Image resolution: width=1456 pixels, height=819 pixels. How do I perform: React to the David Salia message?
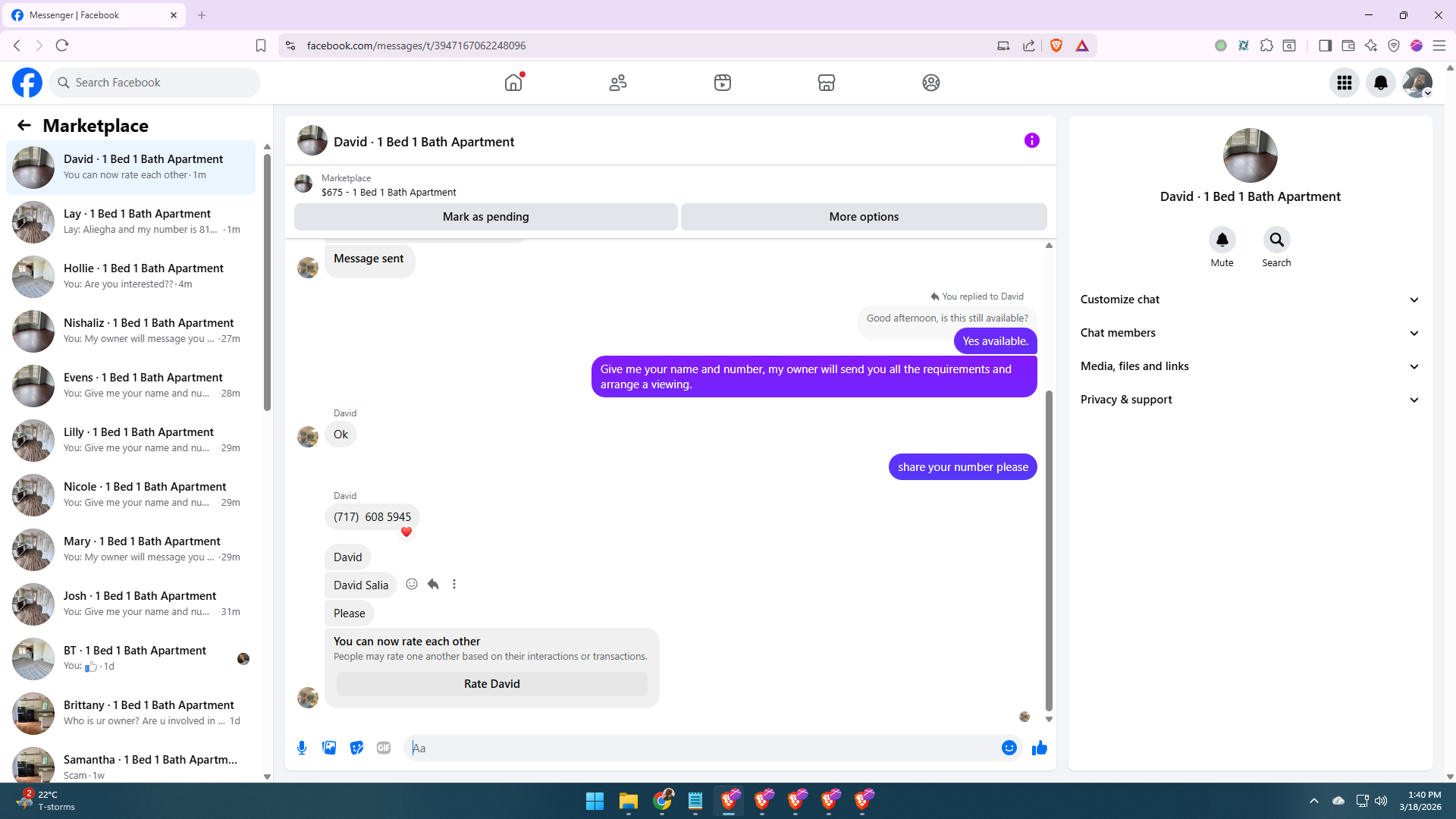(412, 584)
